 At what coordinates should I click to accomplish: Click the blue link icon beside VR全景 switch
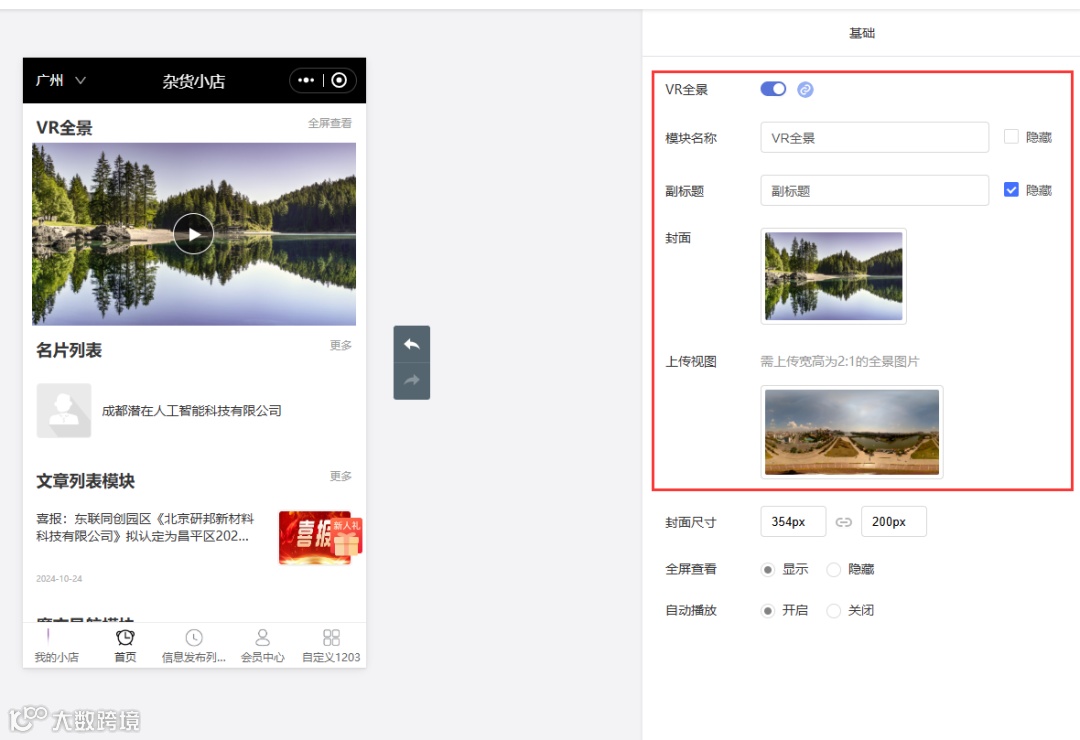coord(804,90)
